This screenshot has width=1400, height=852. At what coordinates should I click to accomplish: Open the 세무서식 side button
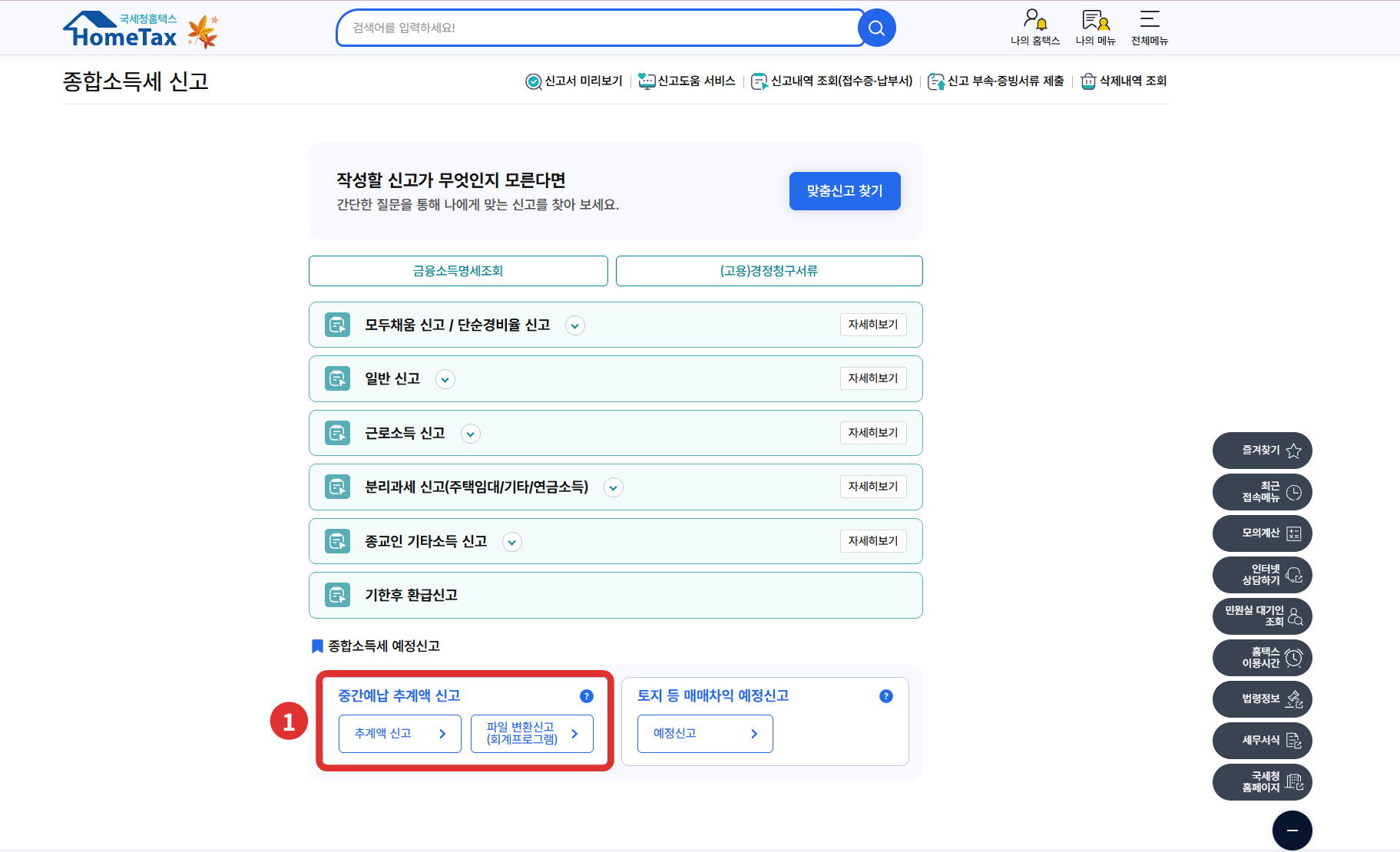pyautogui.click(x=1262, y=741)
